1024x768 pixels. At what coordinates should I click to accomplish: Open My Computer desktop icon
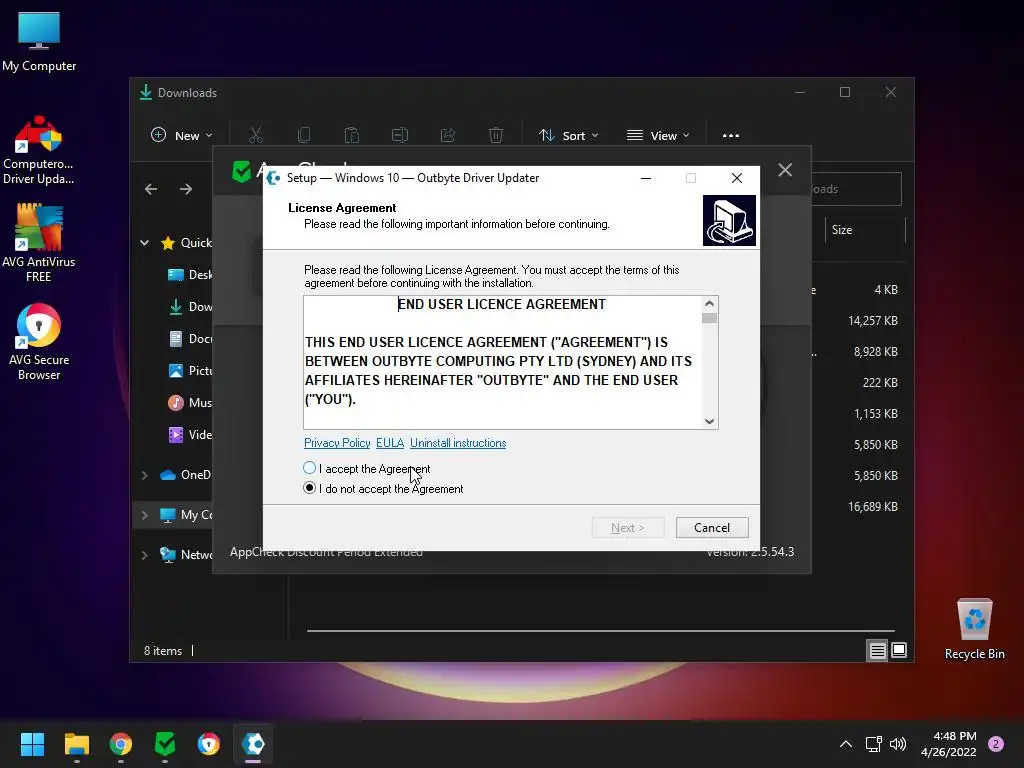pos(39,42)
